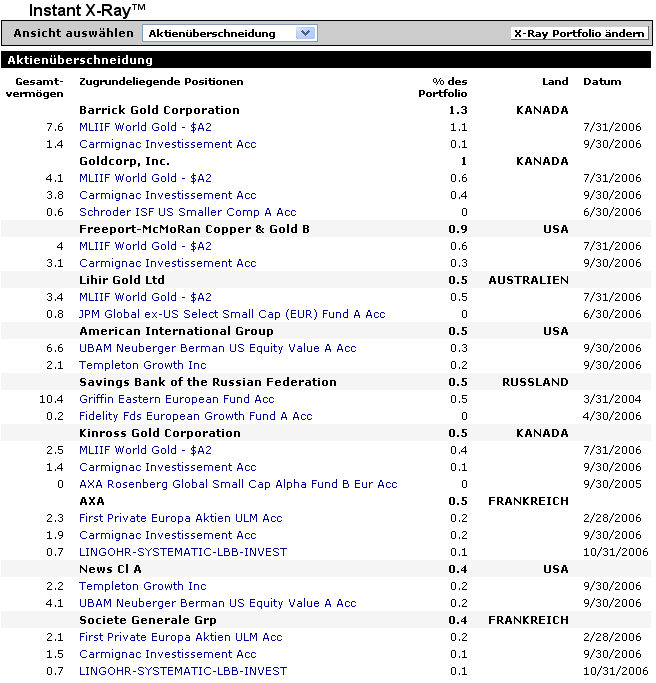Screen dimensions: 656x683
Task: Click the Datum column header
Action: click(x=602, y=81)
